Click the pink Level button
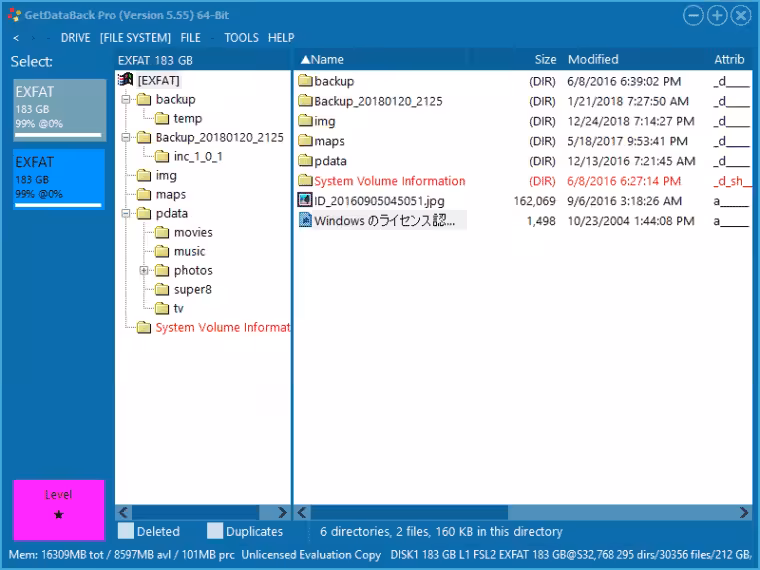Screen dimensions: 760x570 [59, 510]
